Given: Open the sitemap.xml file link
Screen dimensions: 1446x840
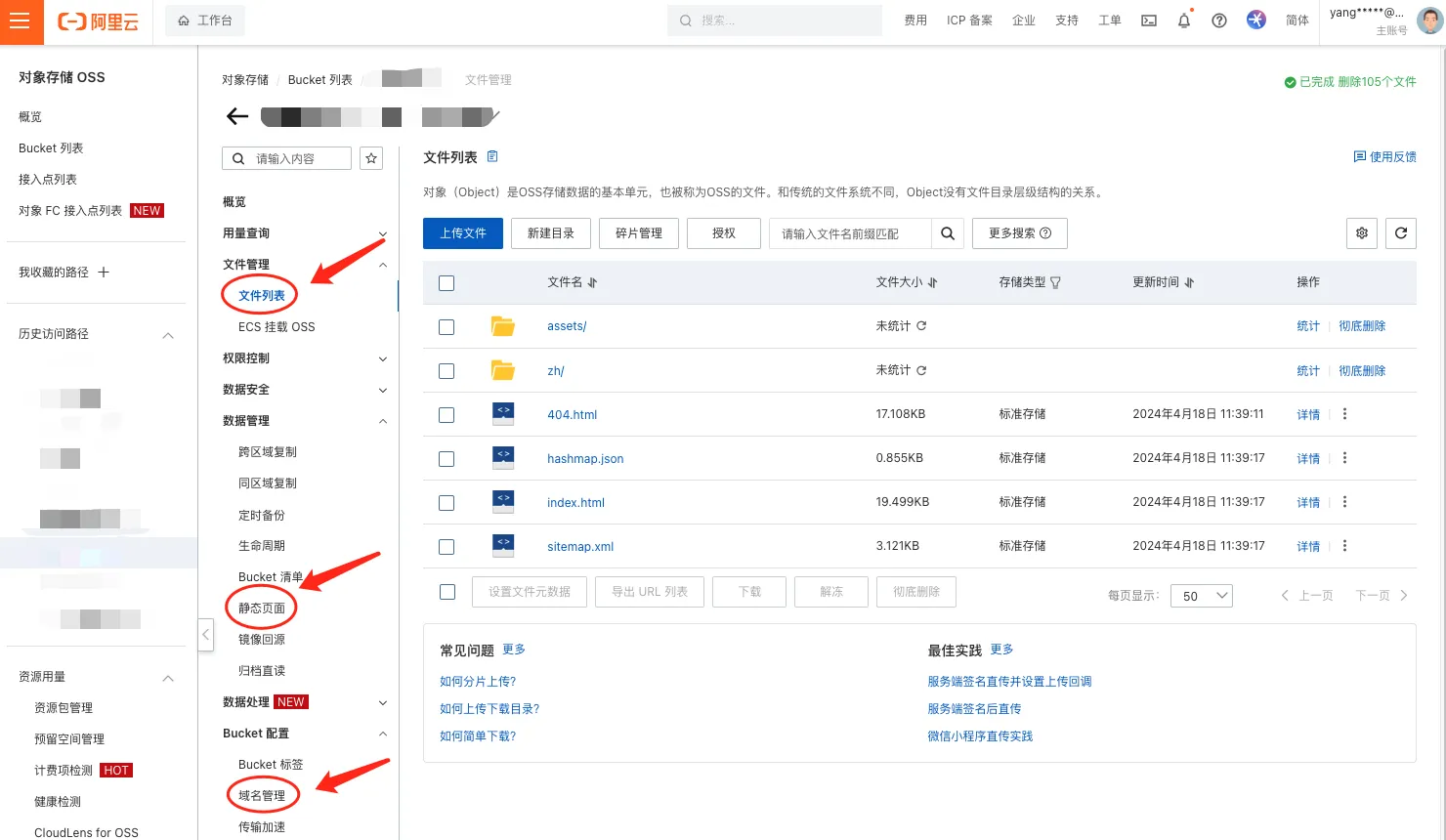Looking at the screenshot, I should pos(580,547).
